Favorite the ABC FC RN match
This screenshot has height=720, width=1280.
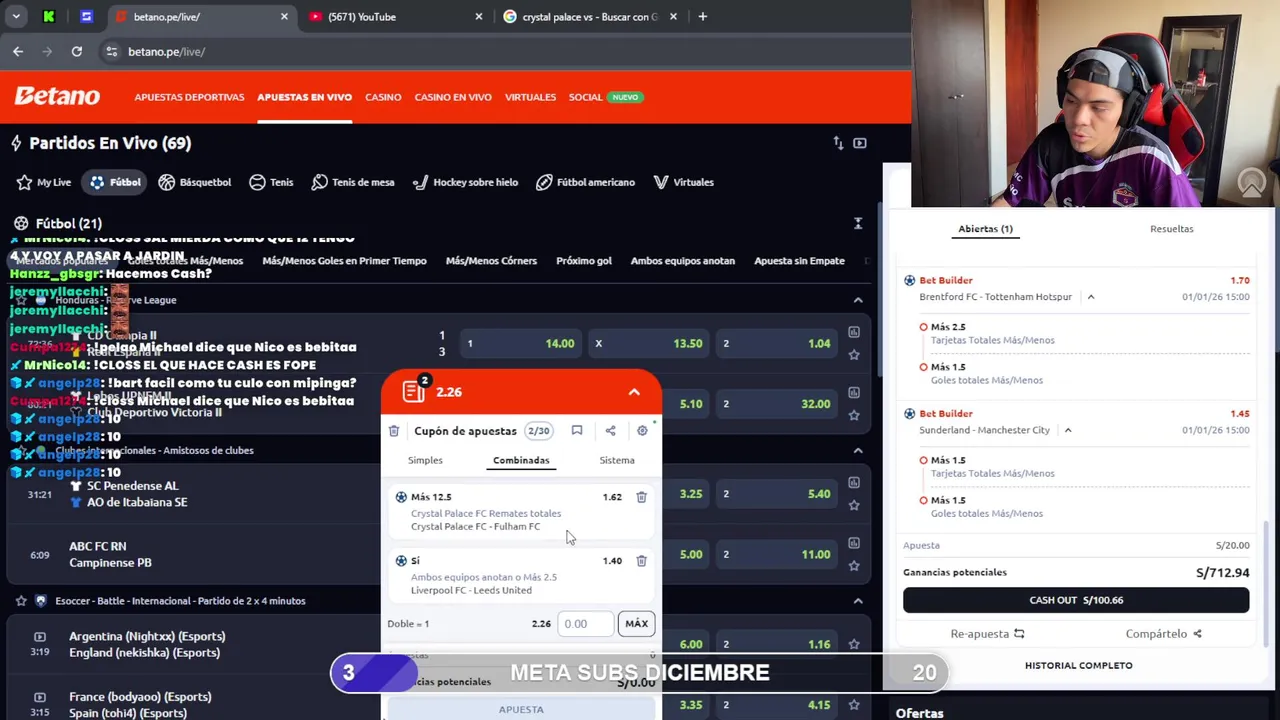(854, 565)
